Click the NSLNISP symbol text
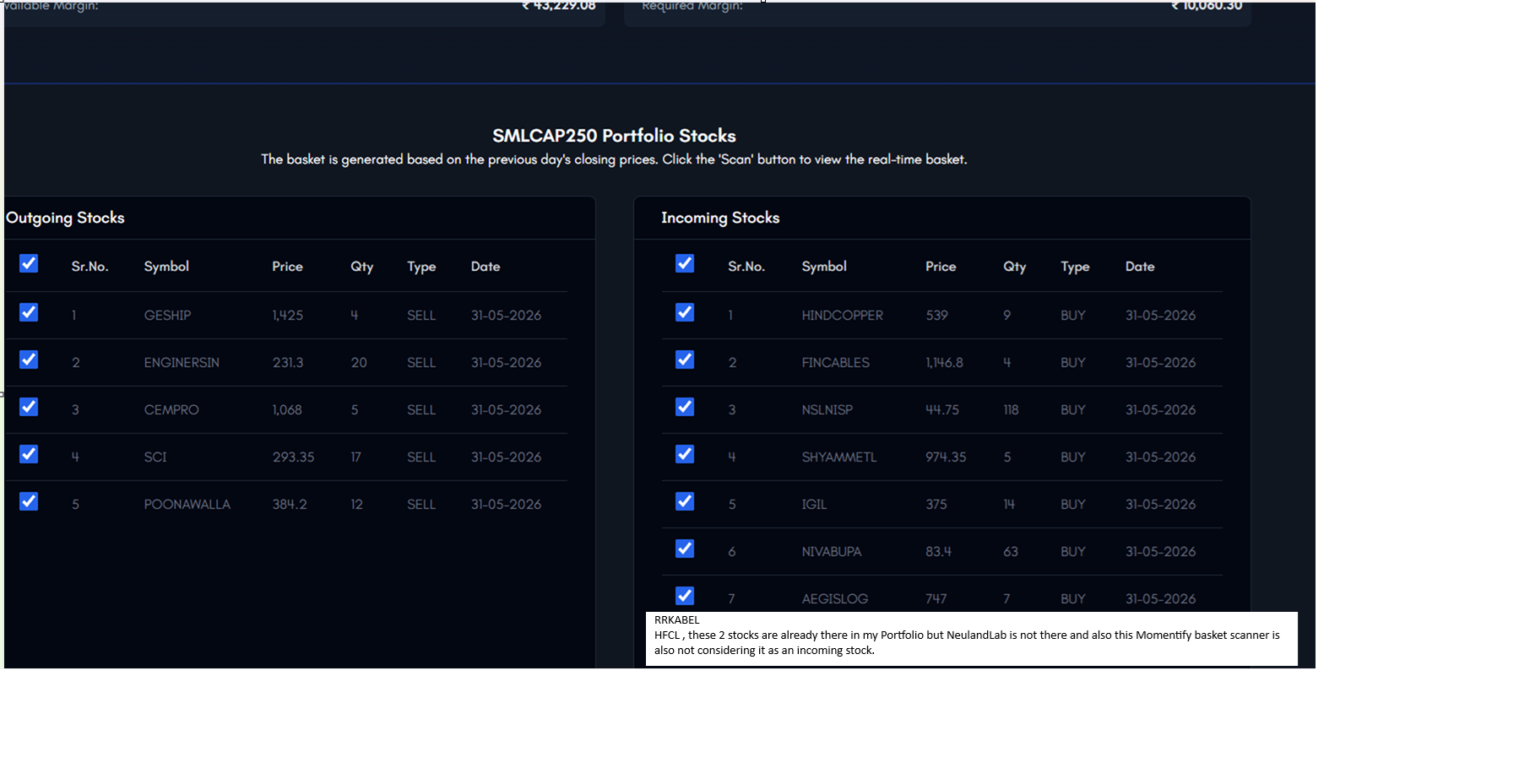The height and width of the screenshot is (784, 1519). [827, 409]
